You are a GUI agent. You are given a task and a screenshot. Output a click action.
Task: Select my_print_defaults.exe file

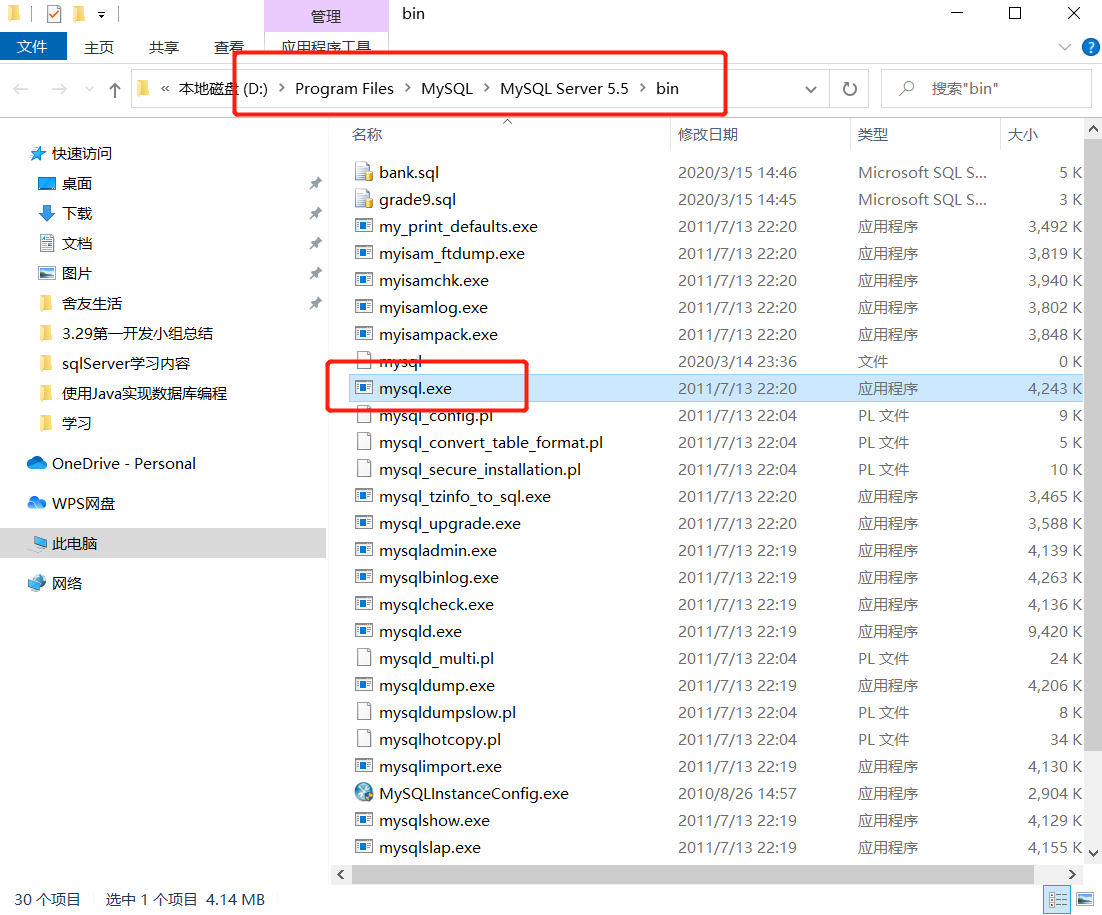pyautogui.click(x=458, y=226)
